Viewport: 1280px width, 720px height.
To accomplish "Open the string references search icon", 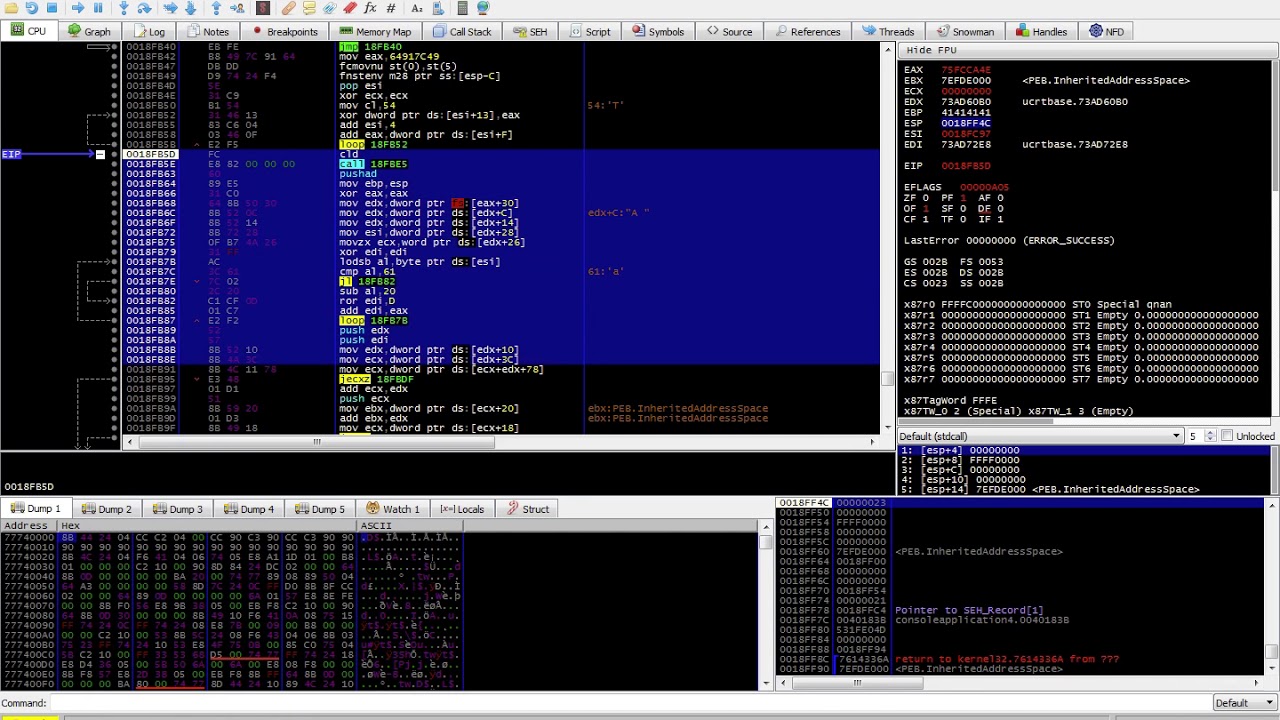I will [x=417, y=8].
